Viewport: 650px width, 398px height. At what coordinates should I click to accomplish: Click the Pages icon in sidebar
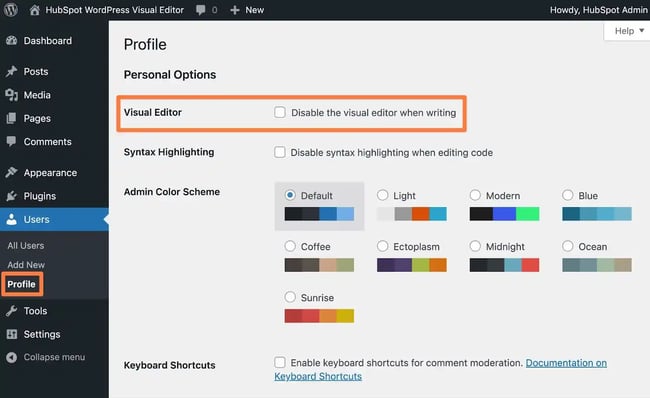click(x=12, y=118)
